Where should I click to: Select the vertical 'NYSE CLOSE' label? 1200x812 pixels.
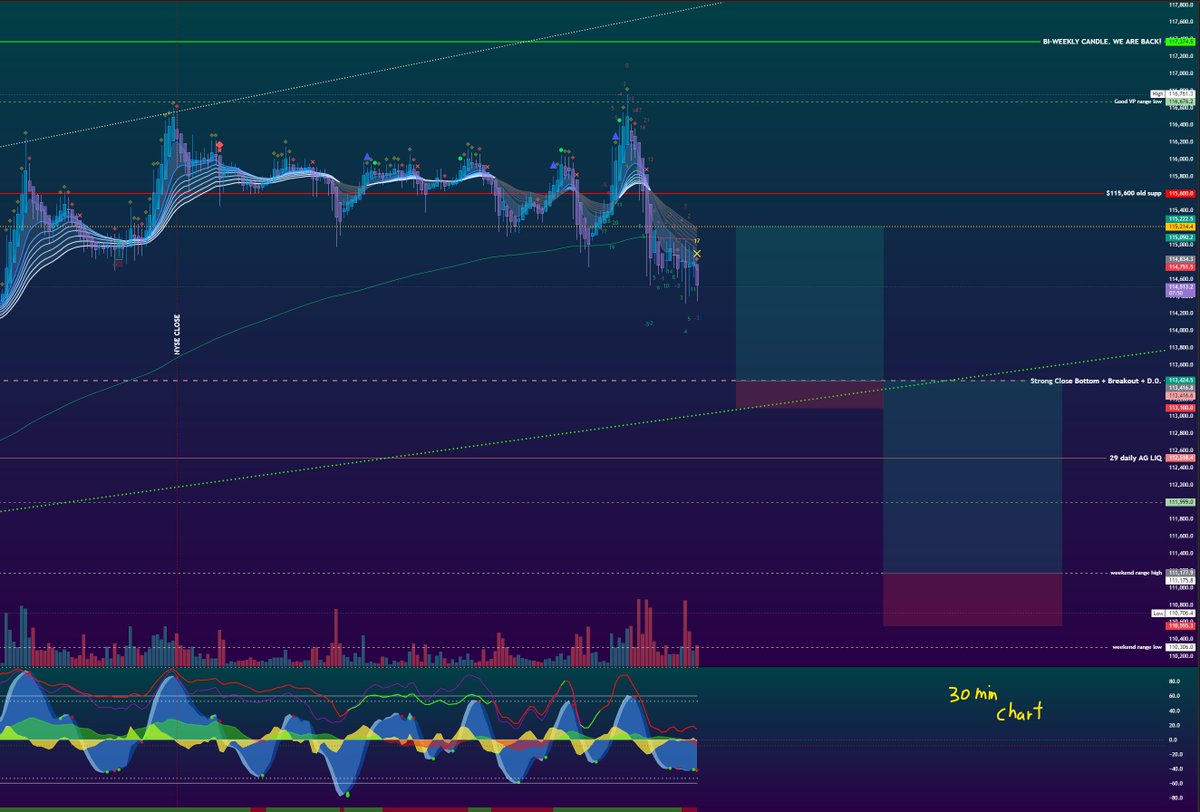pos(177,333)
